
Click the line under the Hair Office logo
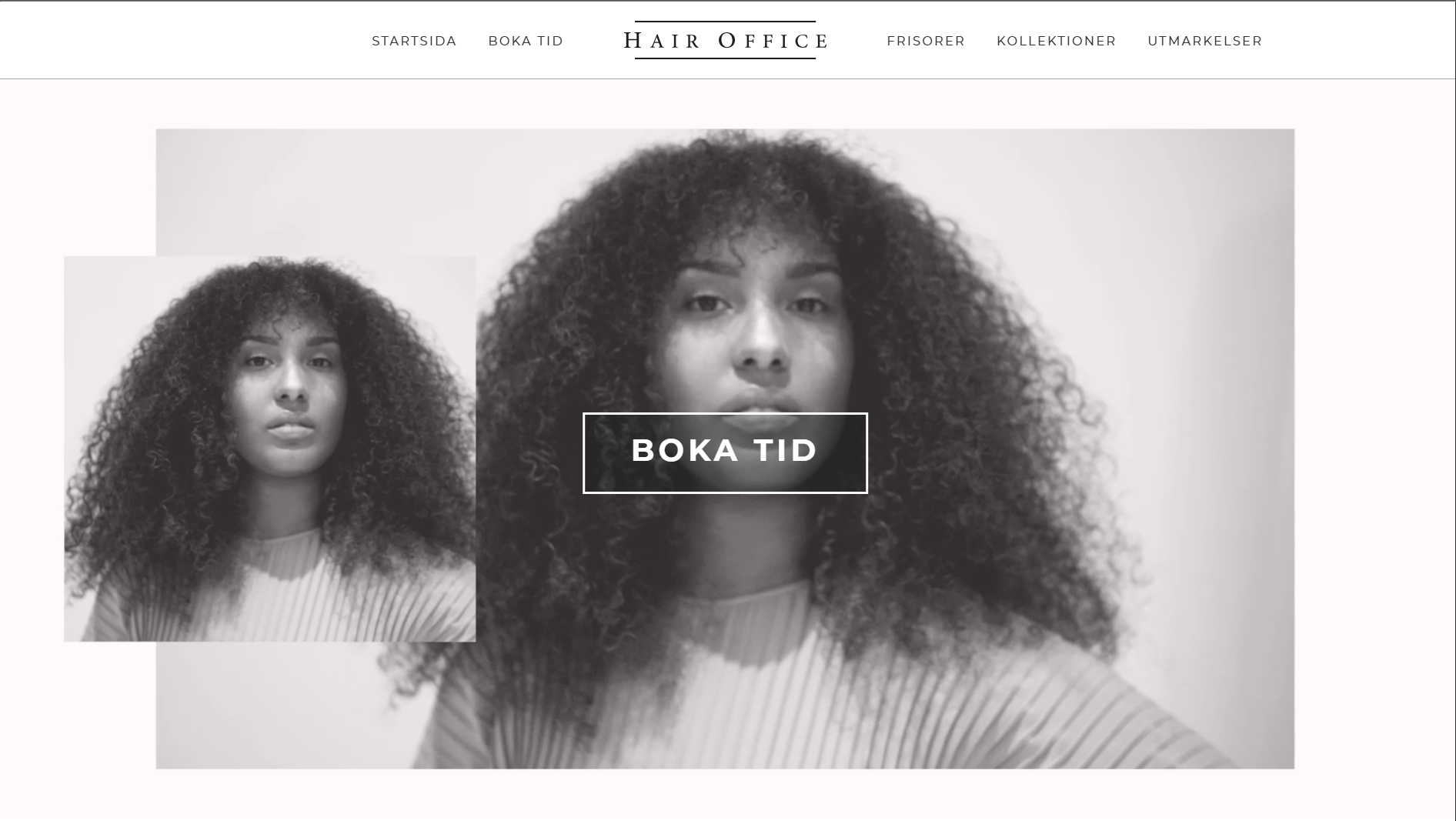click(x=725, y=58)
